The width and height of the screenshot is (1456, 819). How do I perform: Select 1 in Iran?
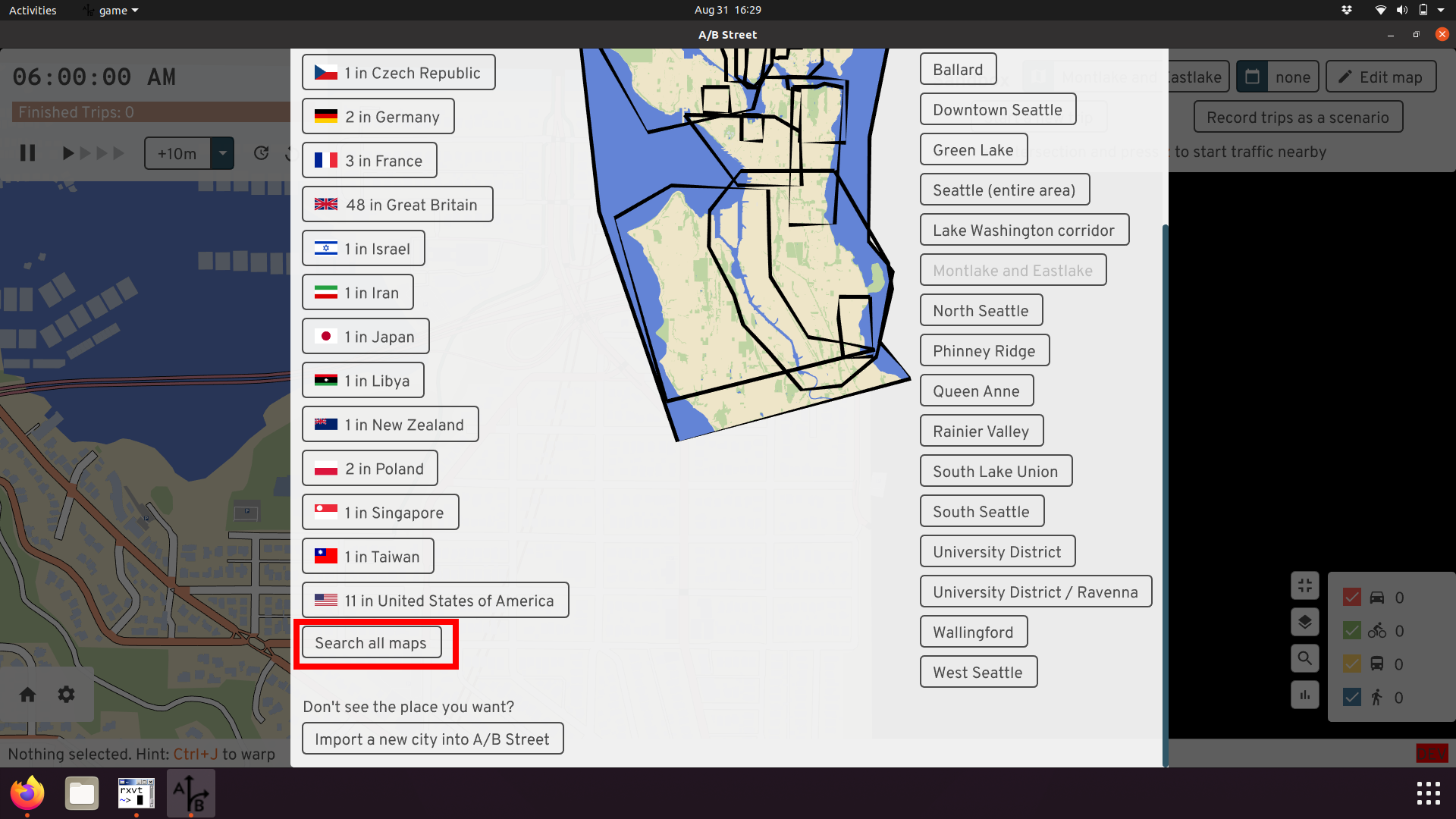click(x=357, y=292)
